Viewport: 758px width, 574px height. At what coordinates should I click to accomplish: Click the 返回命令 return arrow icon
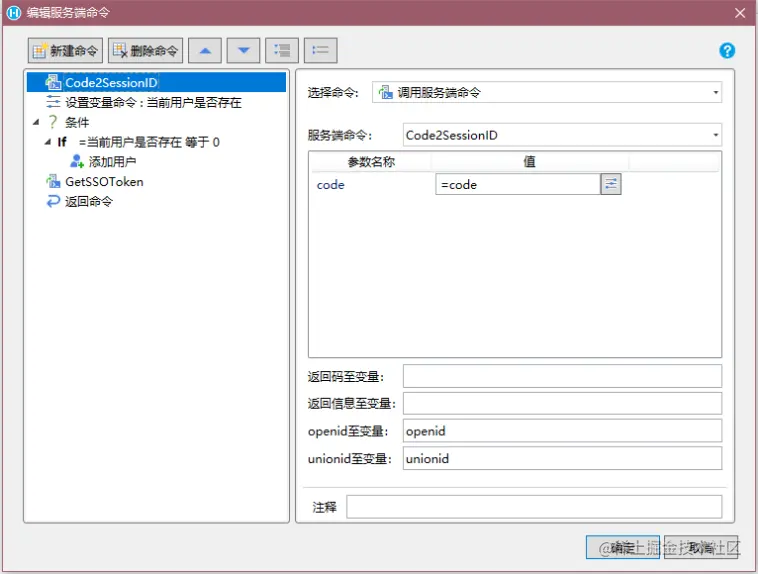(53, 201)
